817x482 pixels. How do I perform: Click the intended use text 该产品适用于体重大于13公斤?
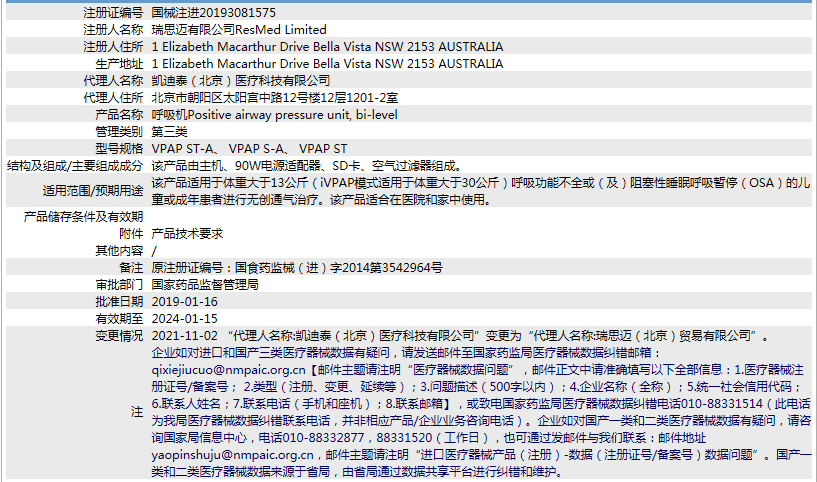point(481,191)
